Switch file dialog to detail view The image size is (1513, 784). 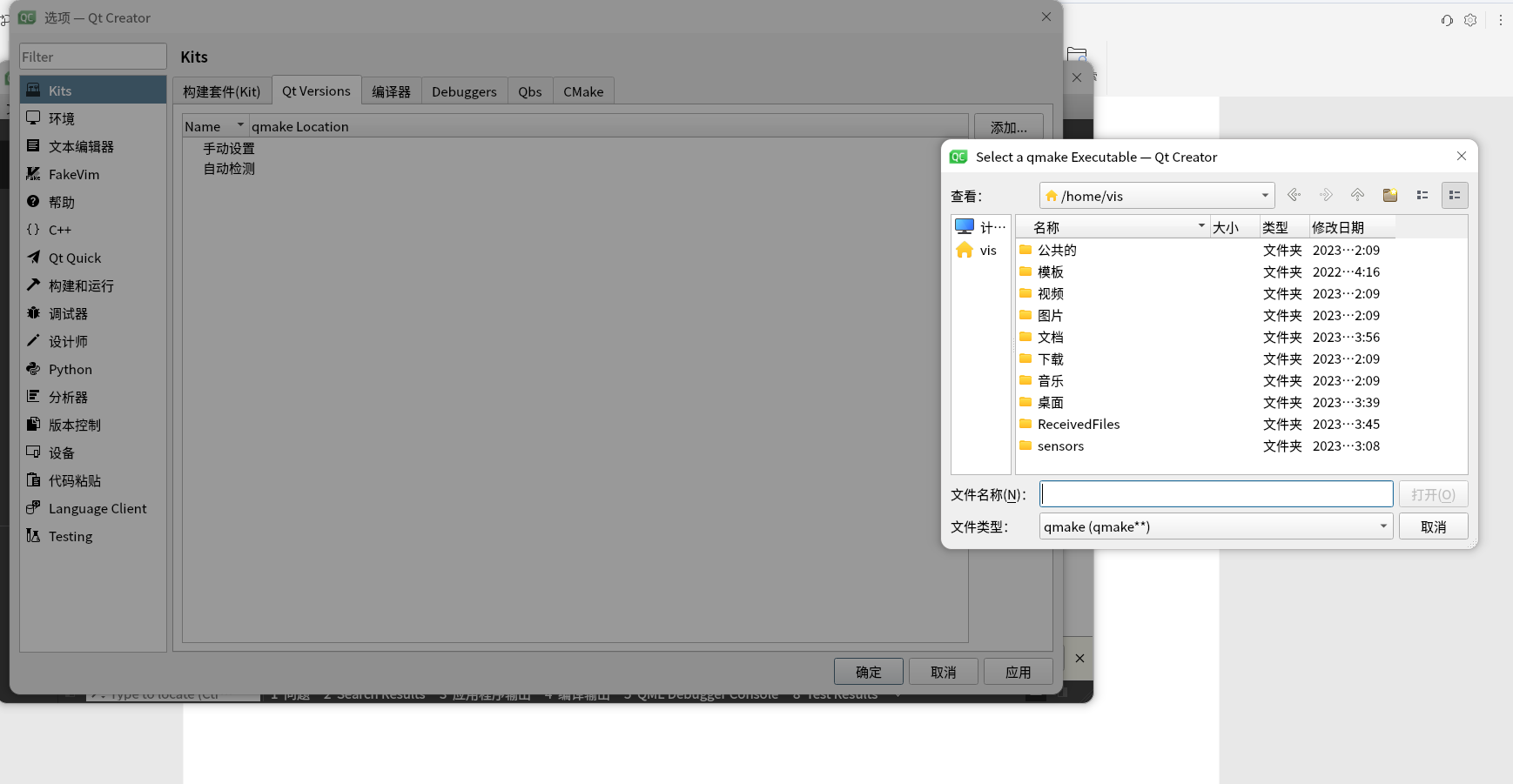[x=1455, y=195]
